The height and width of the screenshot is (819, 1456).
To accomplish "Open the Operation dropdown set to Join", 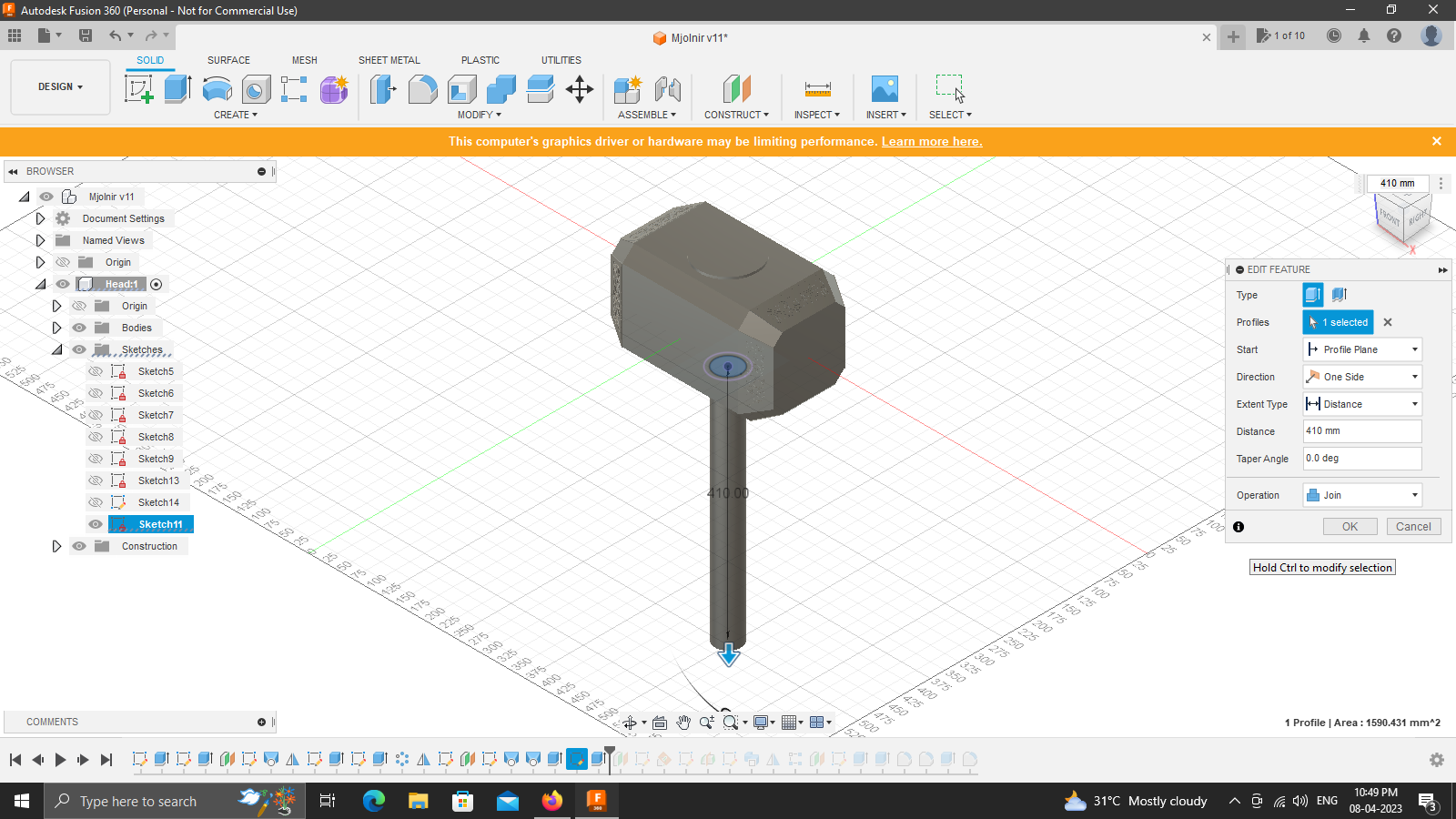I will 1361,494.
